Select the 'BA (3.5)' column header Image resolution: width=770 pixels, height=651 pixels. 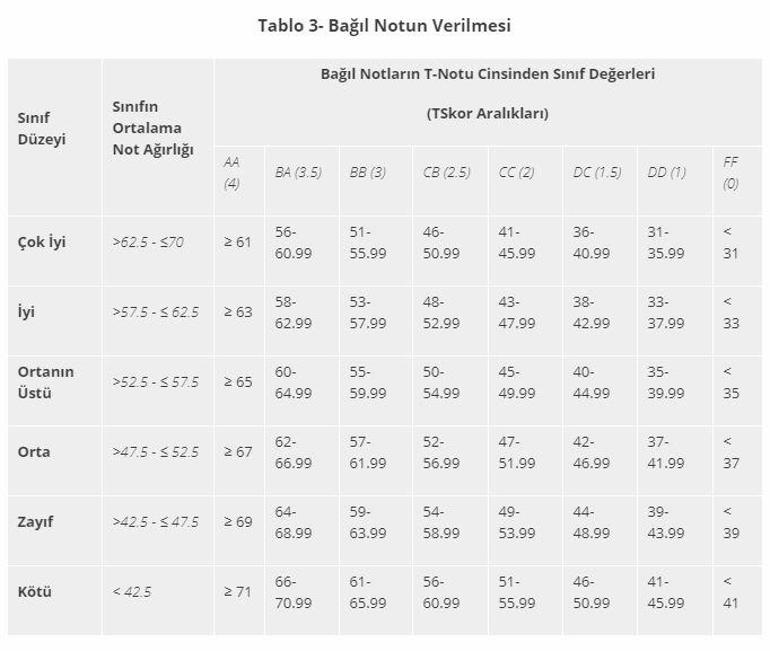coord(298,172)
